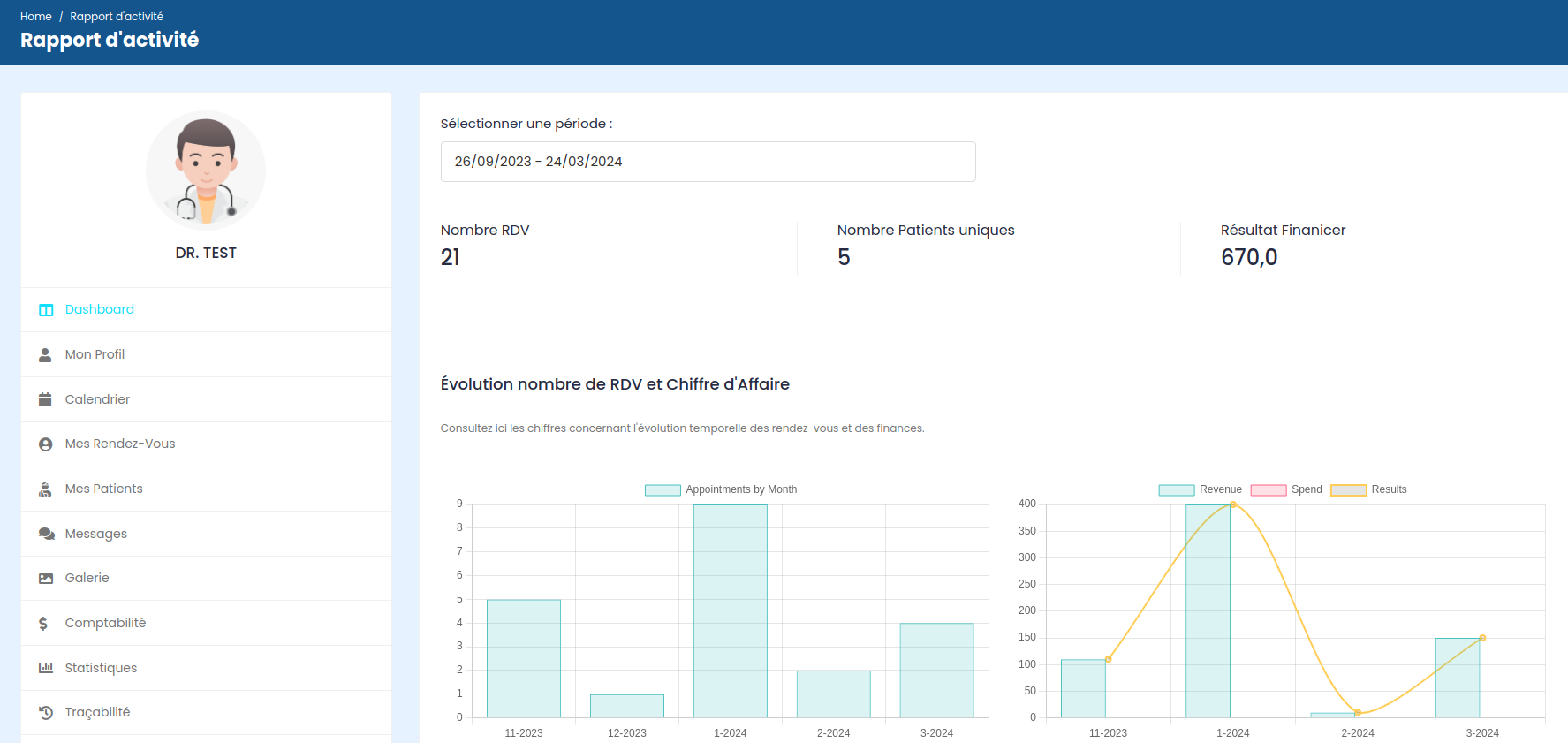
Task: Toggle the Revenue legend swatch
Action: 1177,489
